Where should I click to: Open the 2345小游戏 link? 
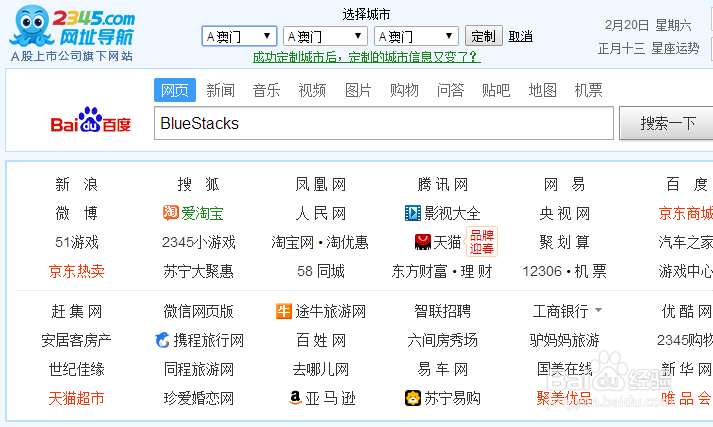coord(198,242)
